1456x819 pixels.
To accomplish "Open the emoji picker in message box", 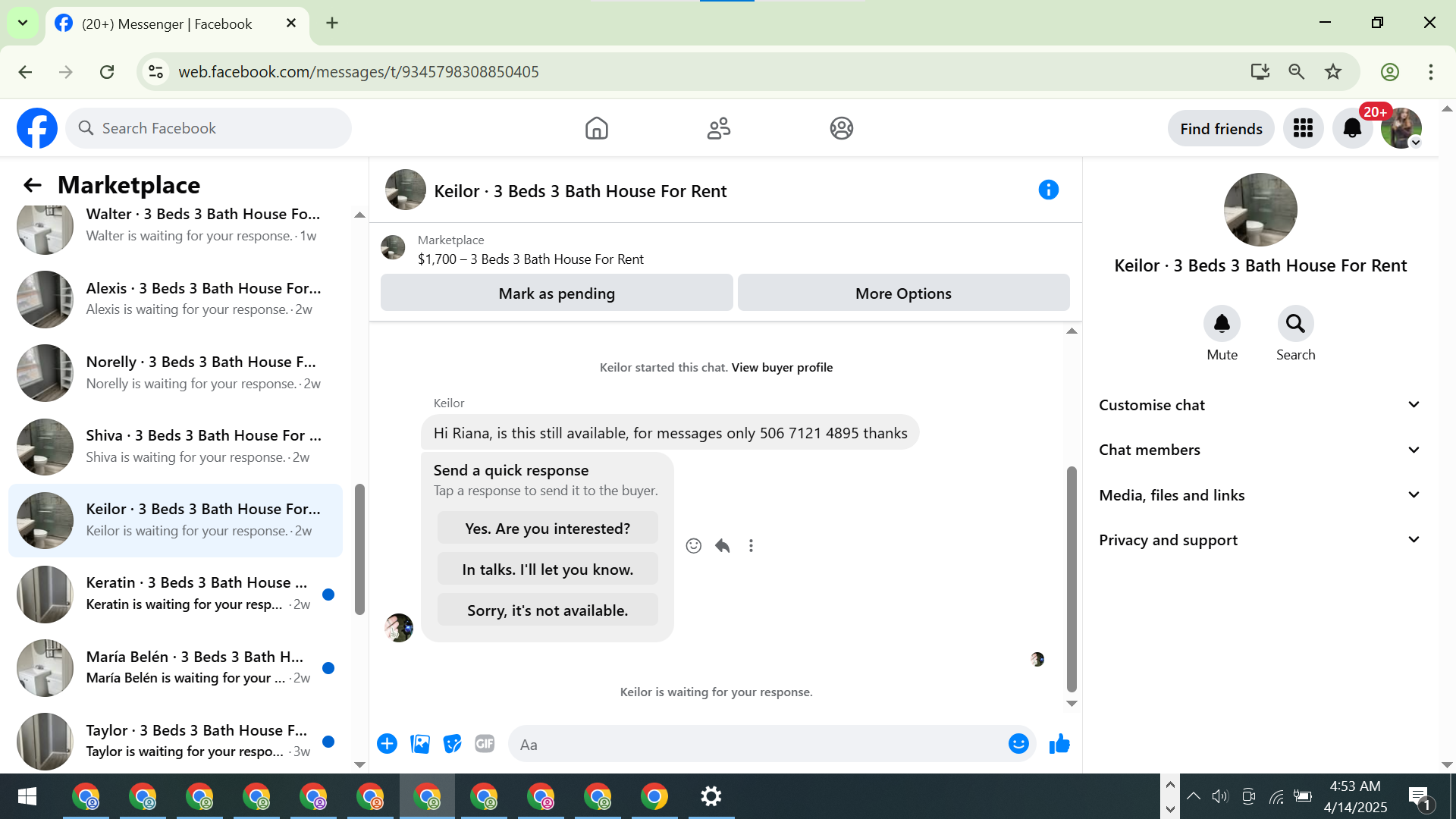I will [x=1018, y=744].
